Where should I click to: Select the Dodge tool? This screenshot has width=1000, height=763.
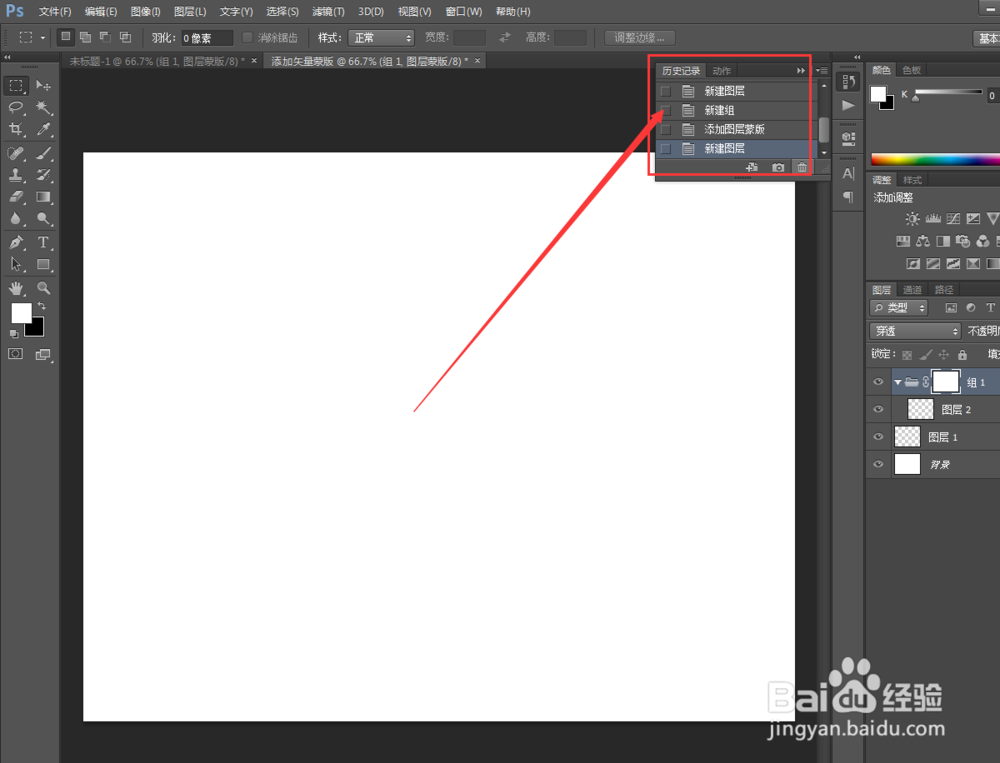43,219
